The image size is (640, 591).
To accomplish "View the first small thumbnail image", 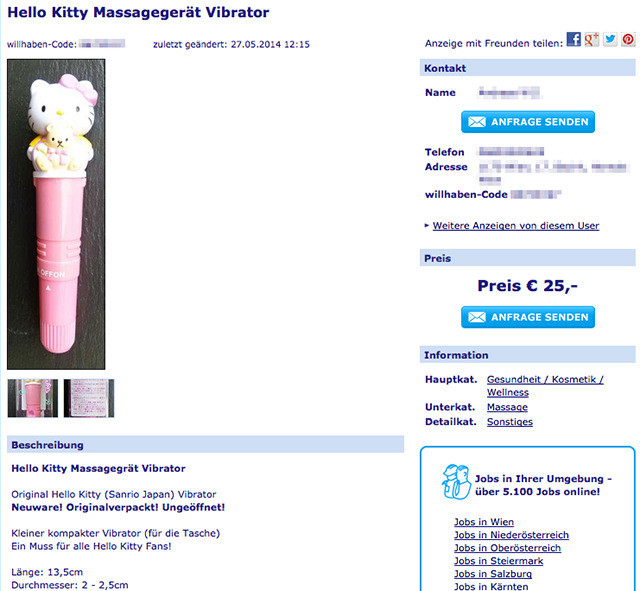I will [x=33, y=398].
